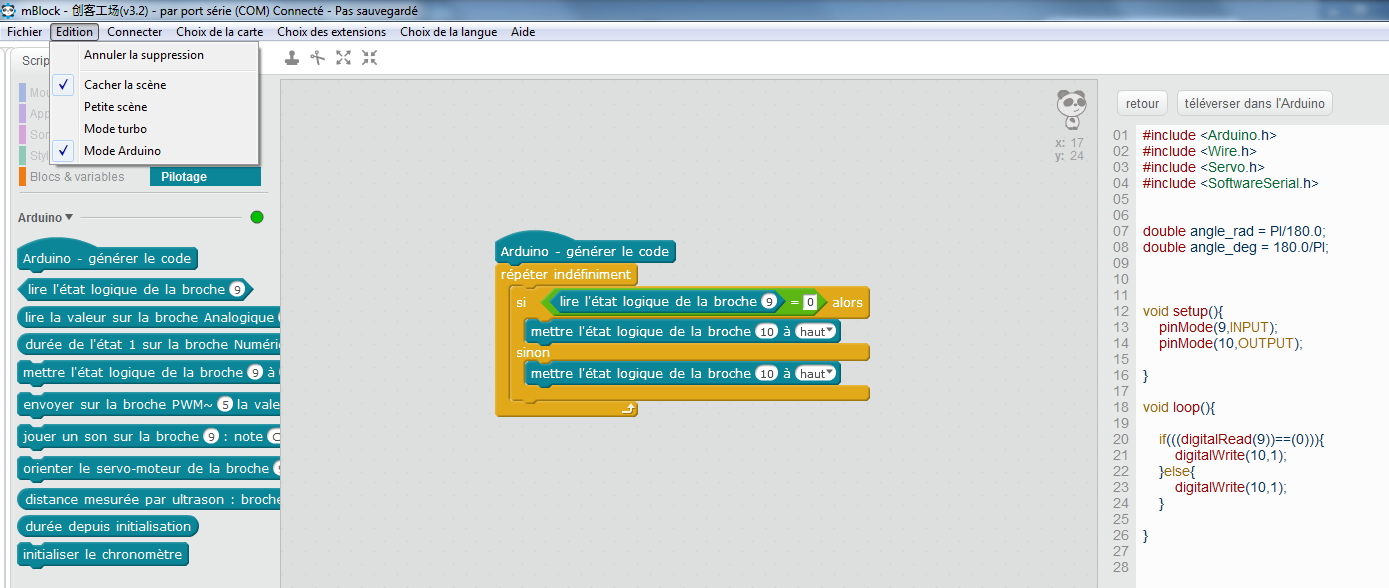
Task: Click the loop arrow on répéter indéfiniment block
Action: (627, 408)
